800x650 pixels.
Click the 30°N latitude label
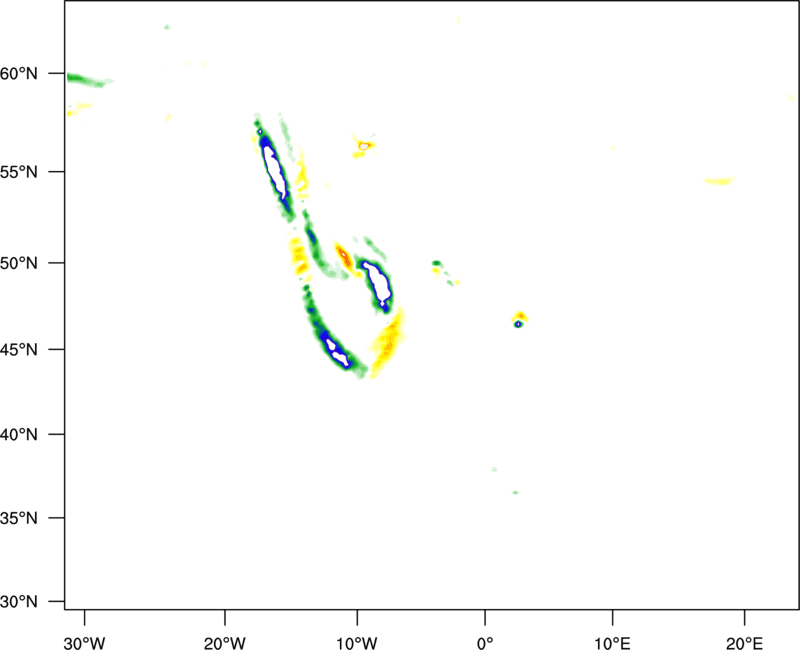(19, 602)
